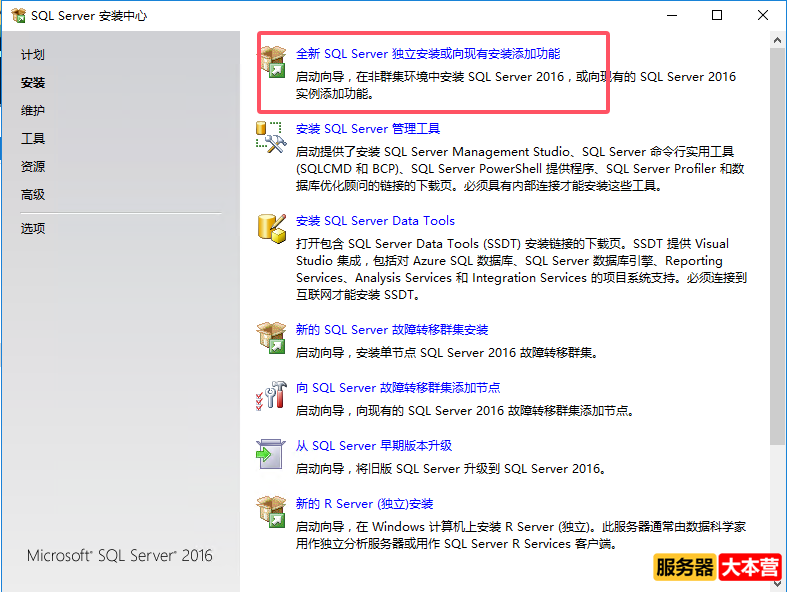
Task: Click text '启动向导，向现有的 SQL Server 2016 故障转移群集添加节点。'
Action: [x=465, y=411]
